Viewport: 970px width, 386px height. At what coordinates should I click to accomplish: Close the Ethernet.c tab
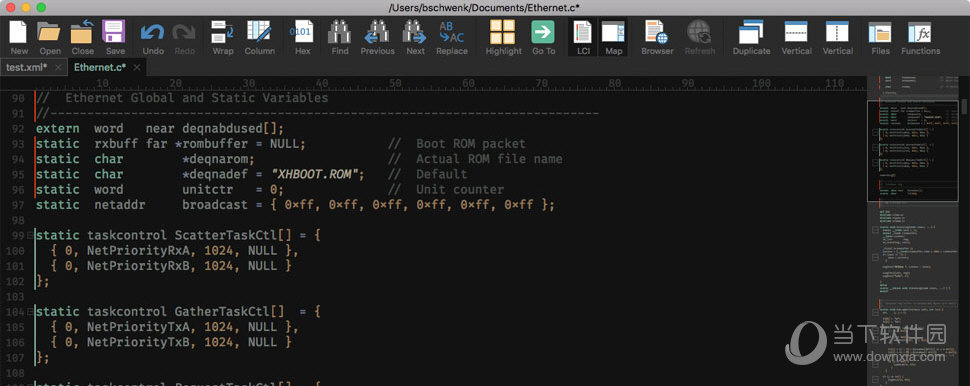point(137,67)
